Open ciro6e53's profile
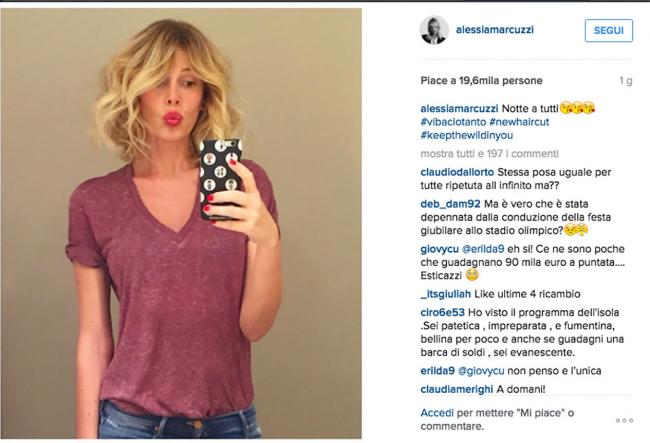Screen dimensions: 650x443 pos(442,312)
